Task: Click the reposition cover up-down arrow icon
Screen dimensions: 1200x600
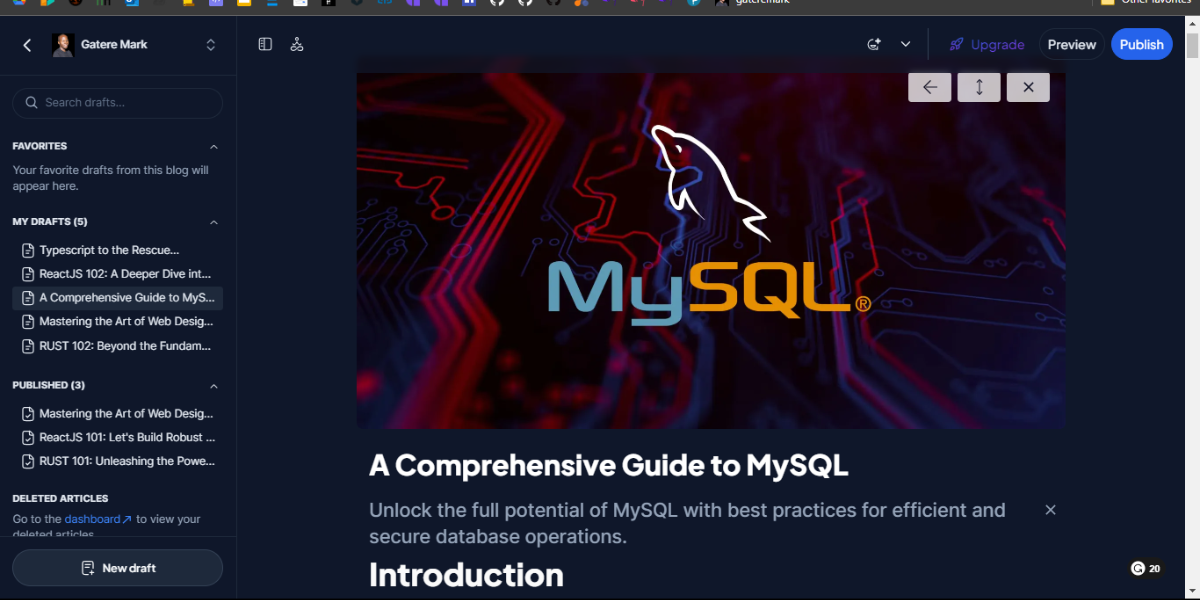Action: pyautogui.click(x=979, y=87)
